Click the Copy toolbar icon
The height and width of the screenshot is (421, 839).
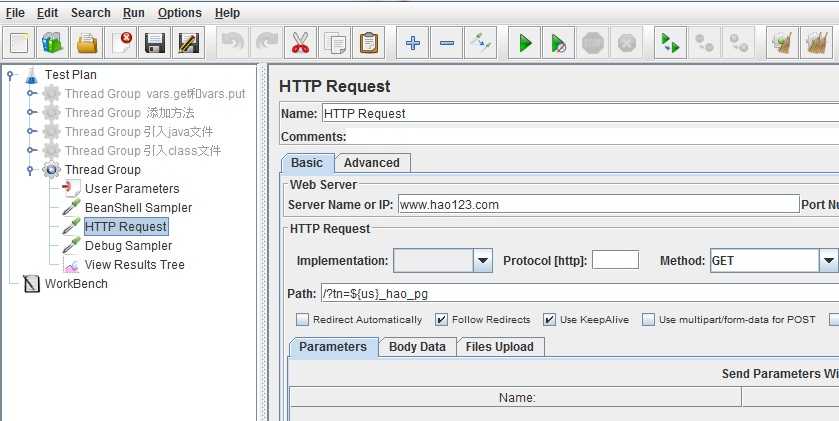[334, 43]
